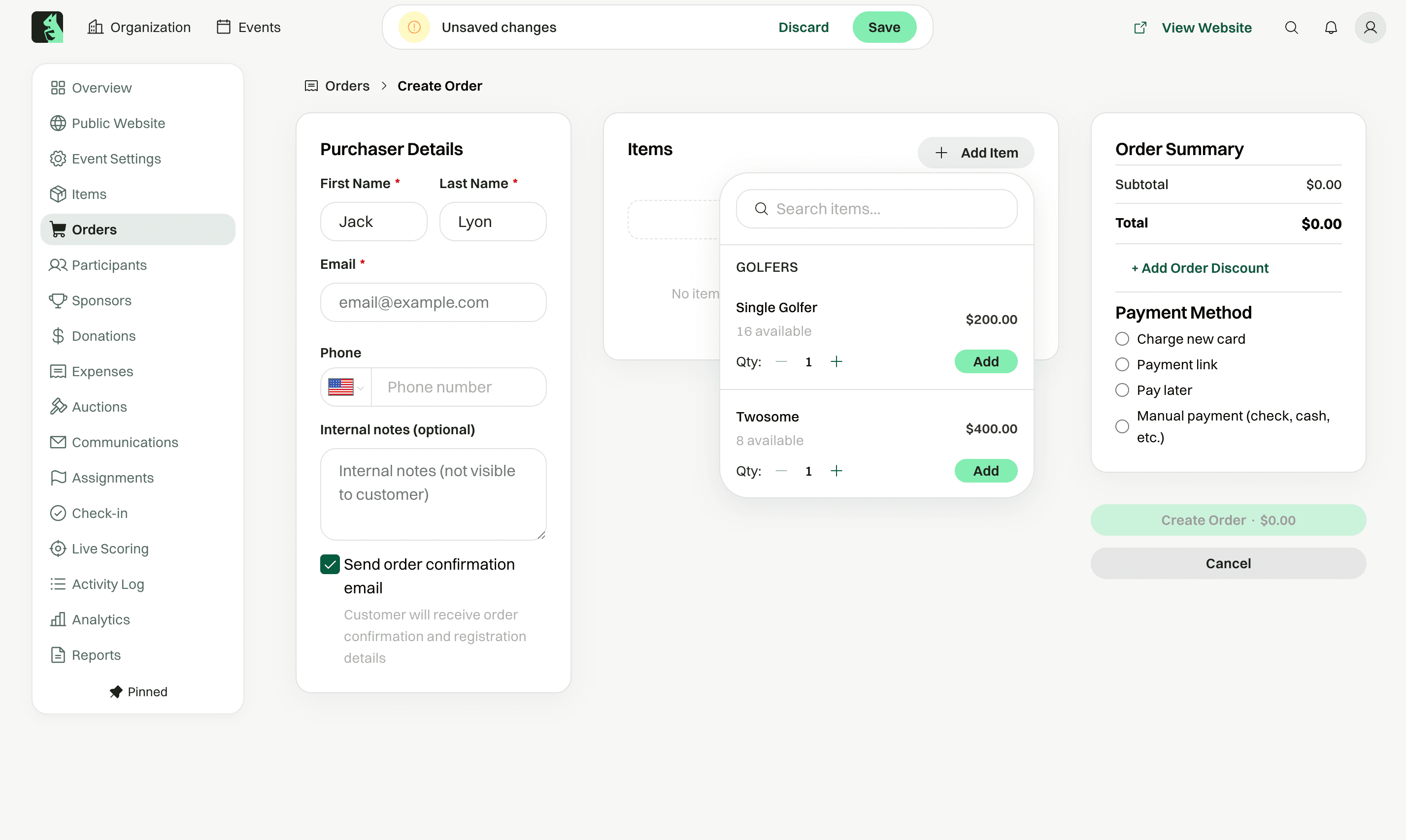Screen dimensions: 1406x840
Task: Click Add Item button
Action: click(x=975, y=153)
